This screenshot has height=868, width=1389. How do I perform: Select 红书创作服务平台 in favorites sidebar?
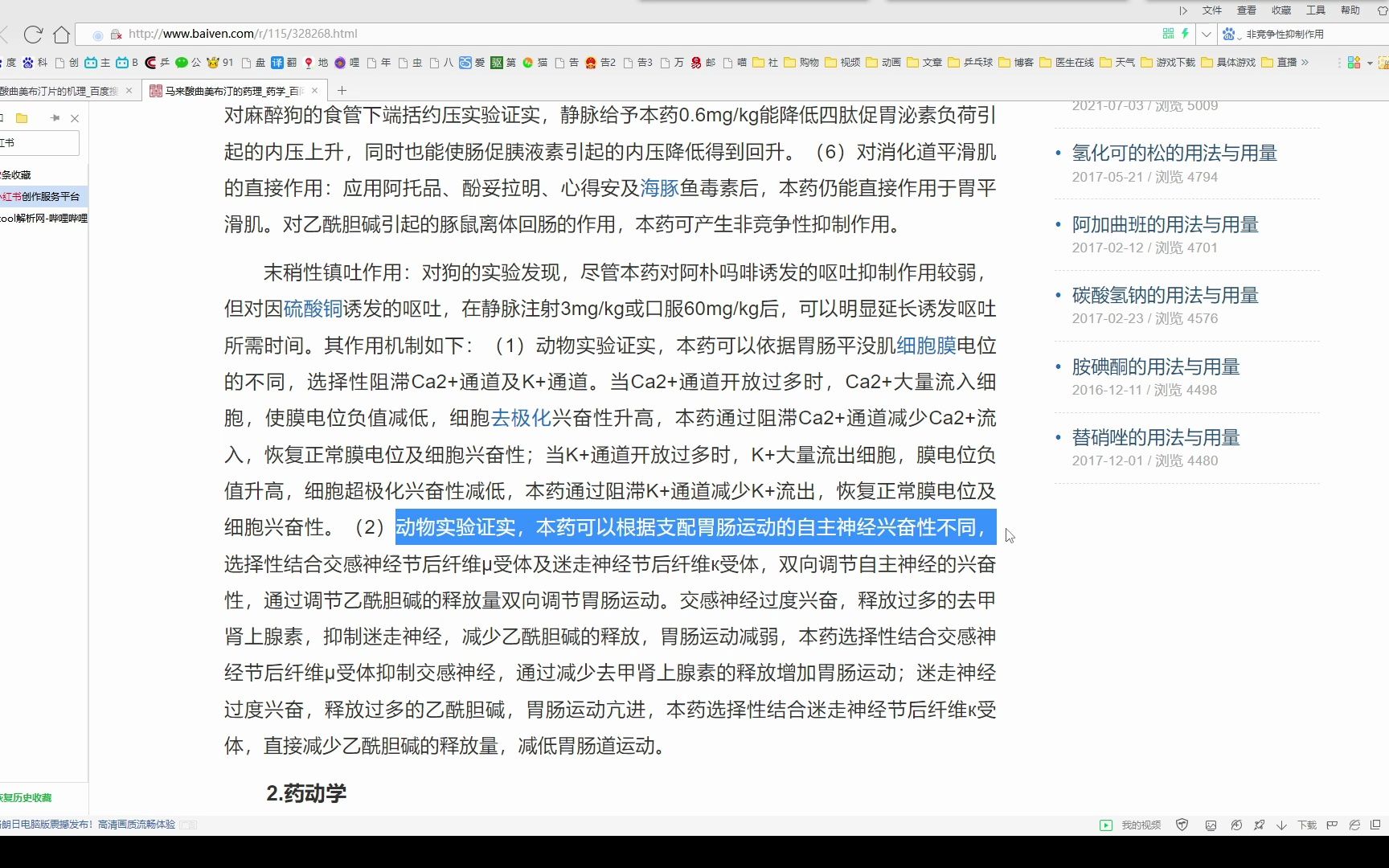pos(43,196)
